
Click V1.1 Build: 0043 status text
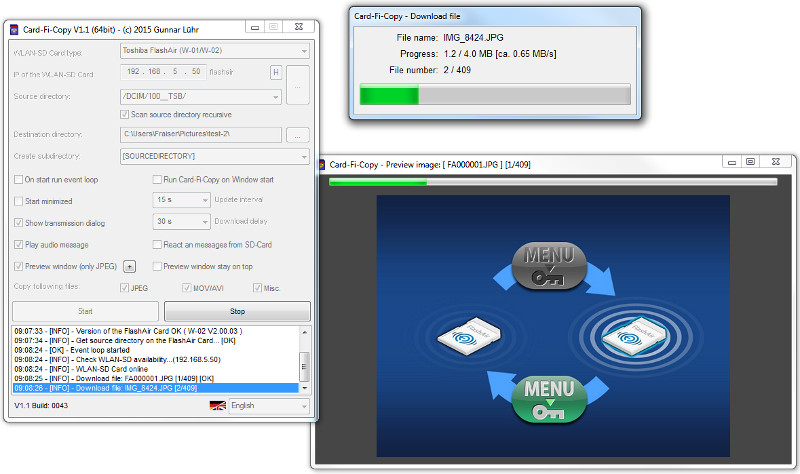41,406
